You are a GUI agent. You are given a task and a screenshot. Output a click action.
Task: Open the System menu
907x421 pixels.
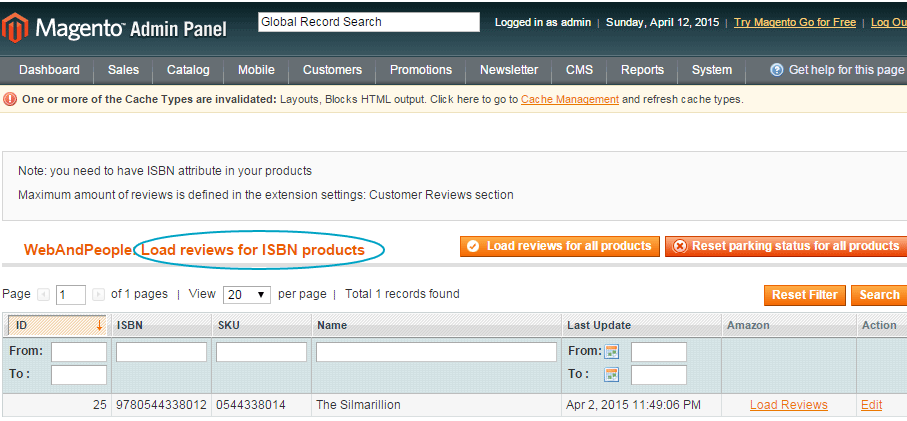pos(711,70)
